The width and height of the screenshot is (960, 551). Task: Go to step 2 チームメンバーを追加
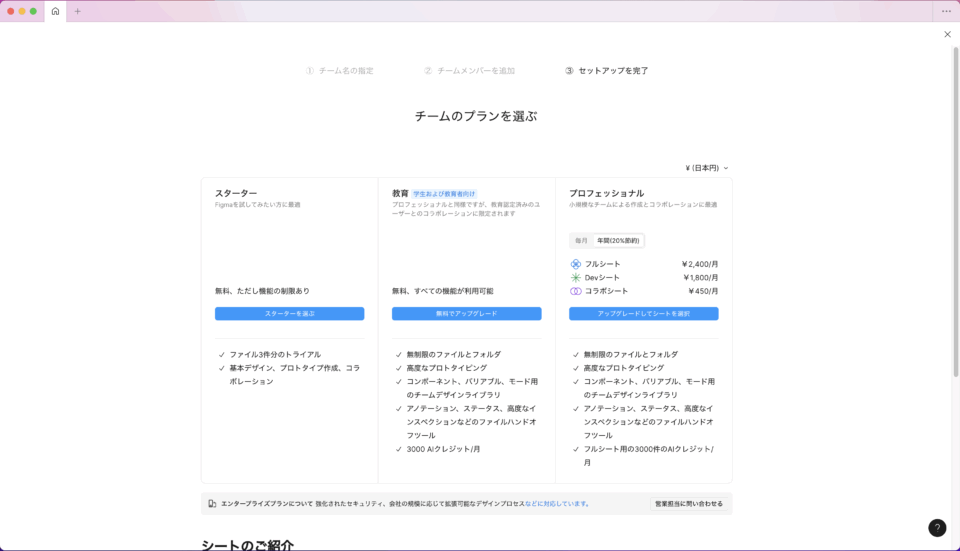(x=469, y=71)
